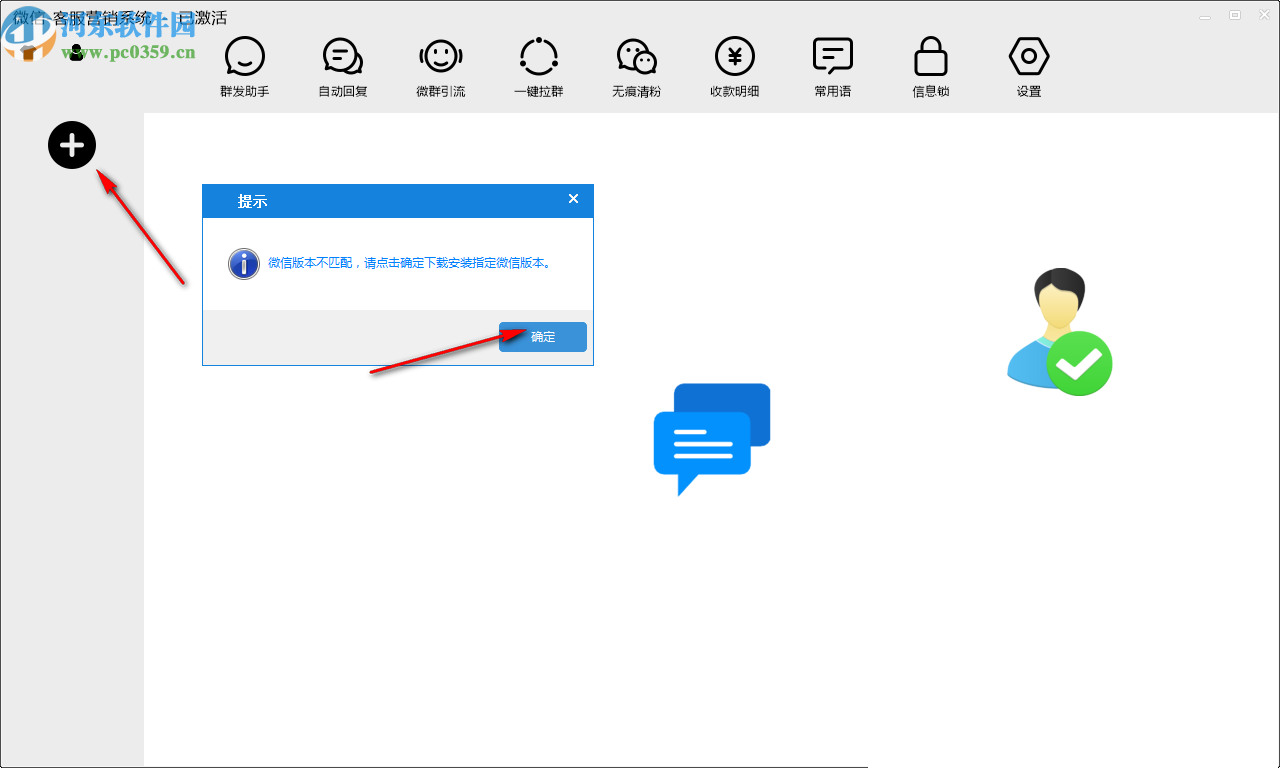Open the 常用语 common phrases panel
This screenshot has width=1280, height=768.
(833, 67)
